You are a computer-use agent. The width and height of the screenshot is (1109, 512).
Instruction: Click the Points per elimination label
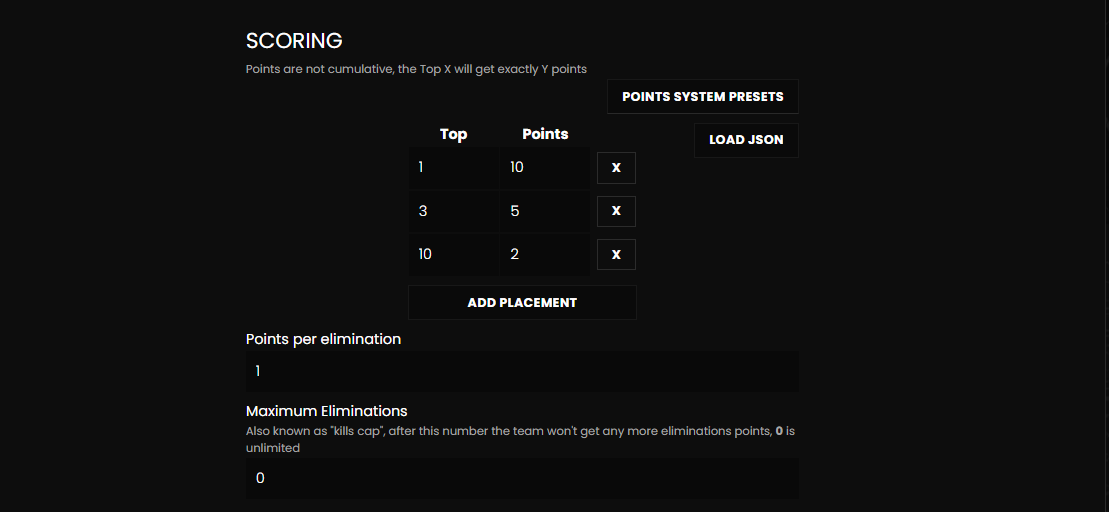tap(323, 339)
